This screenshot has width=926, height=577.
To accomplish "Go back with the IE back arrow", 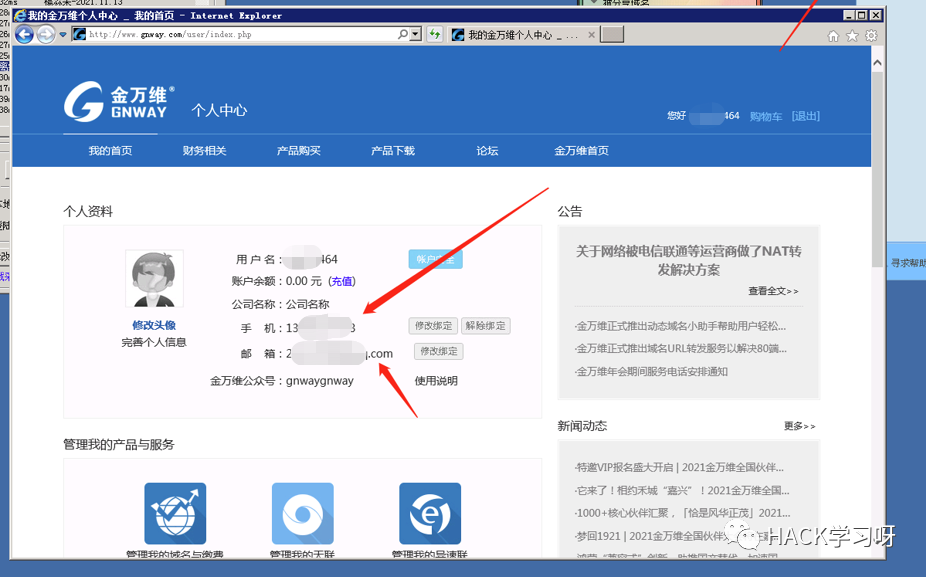I will 24,35.
